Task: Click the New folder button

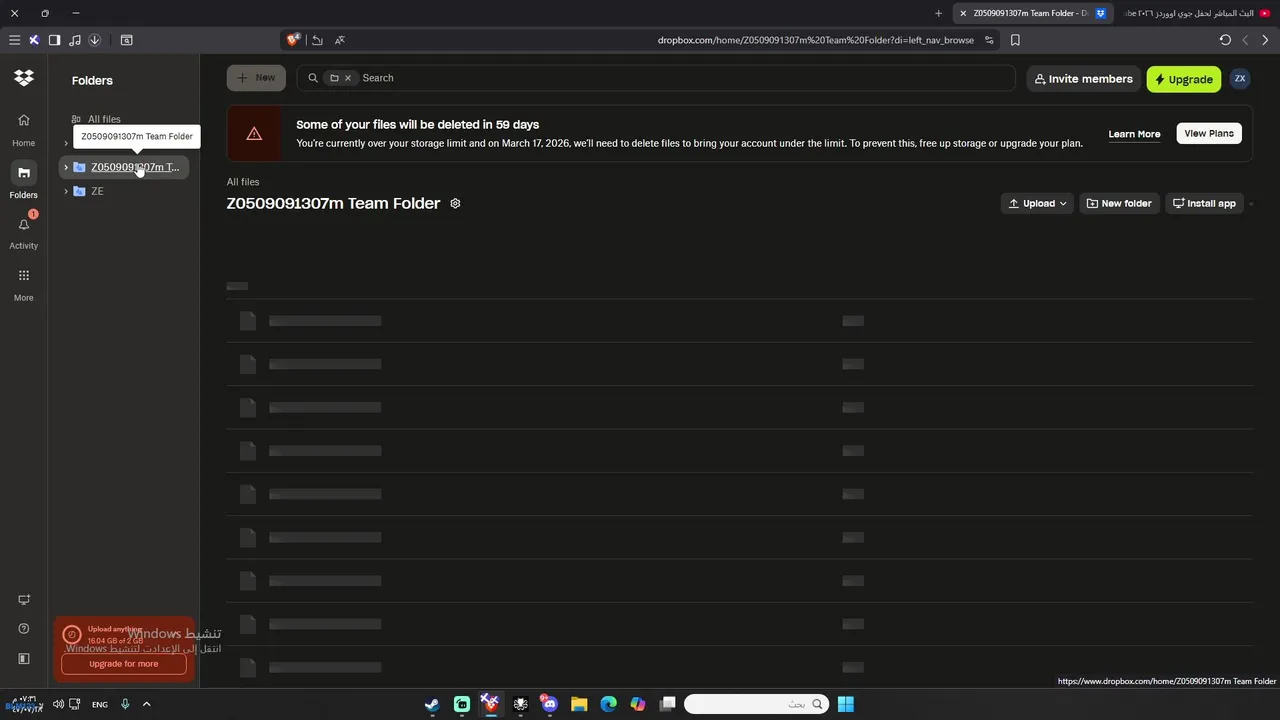Action: 1119,203
